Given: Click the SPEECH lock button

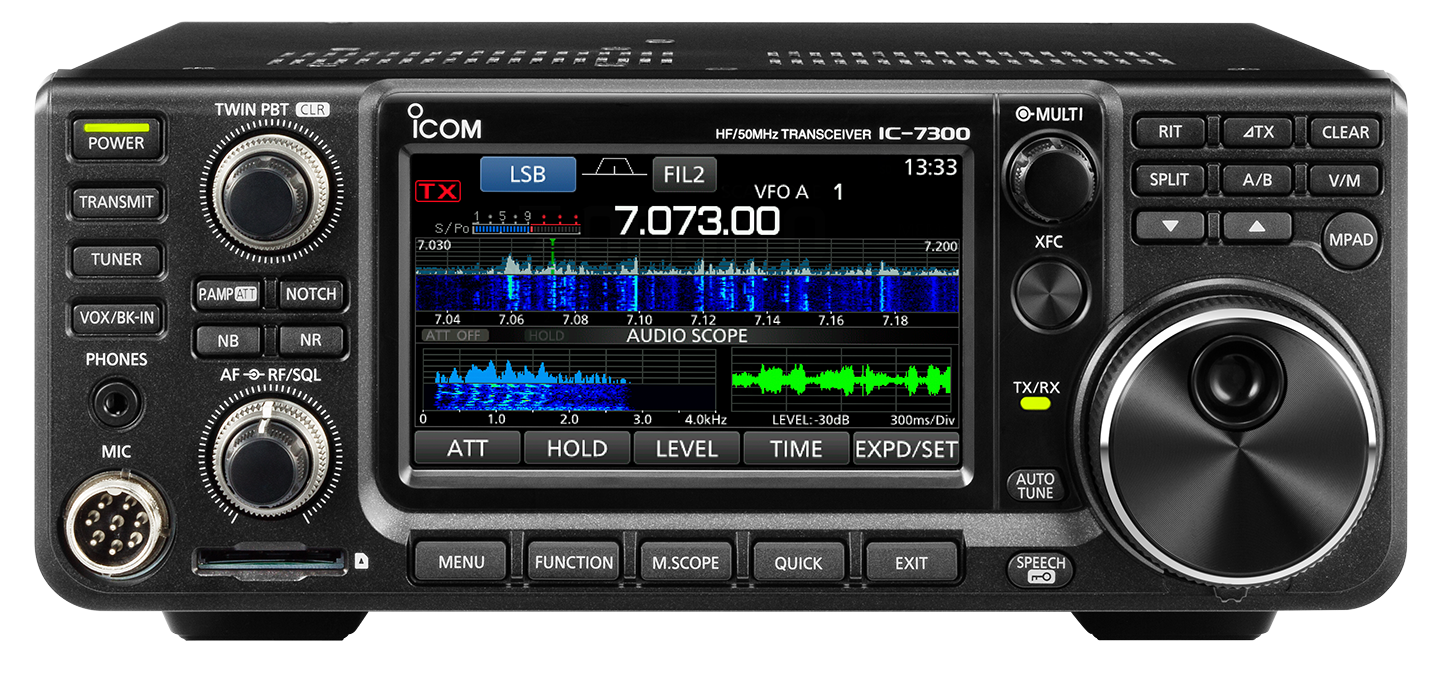Looking at the screenshot, I should [1041, 569].
